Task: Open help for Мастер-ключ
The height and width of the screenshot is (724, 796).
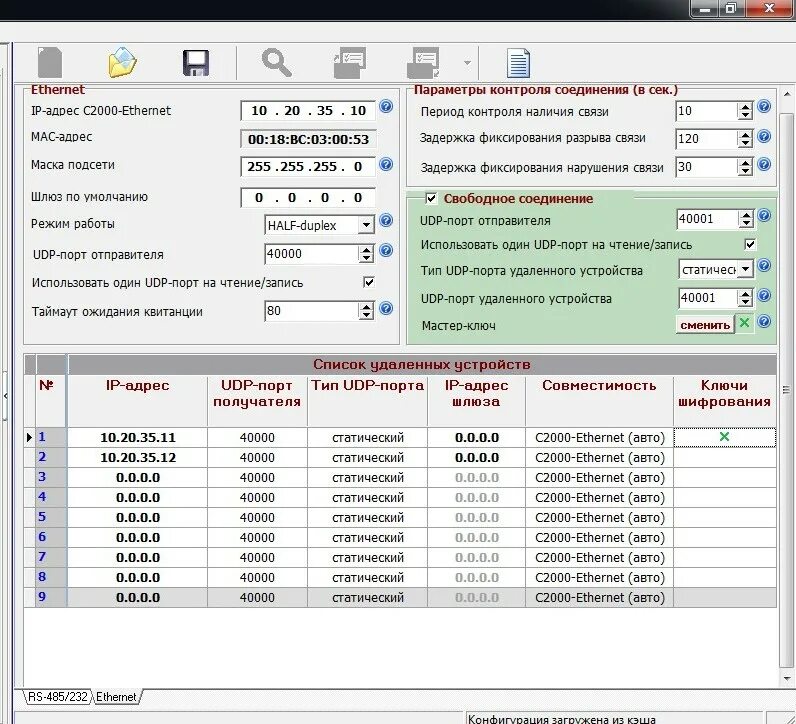Action: (764, 321)
